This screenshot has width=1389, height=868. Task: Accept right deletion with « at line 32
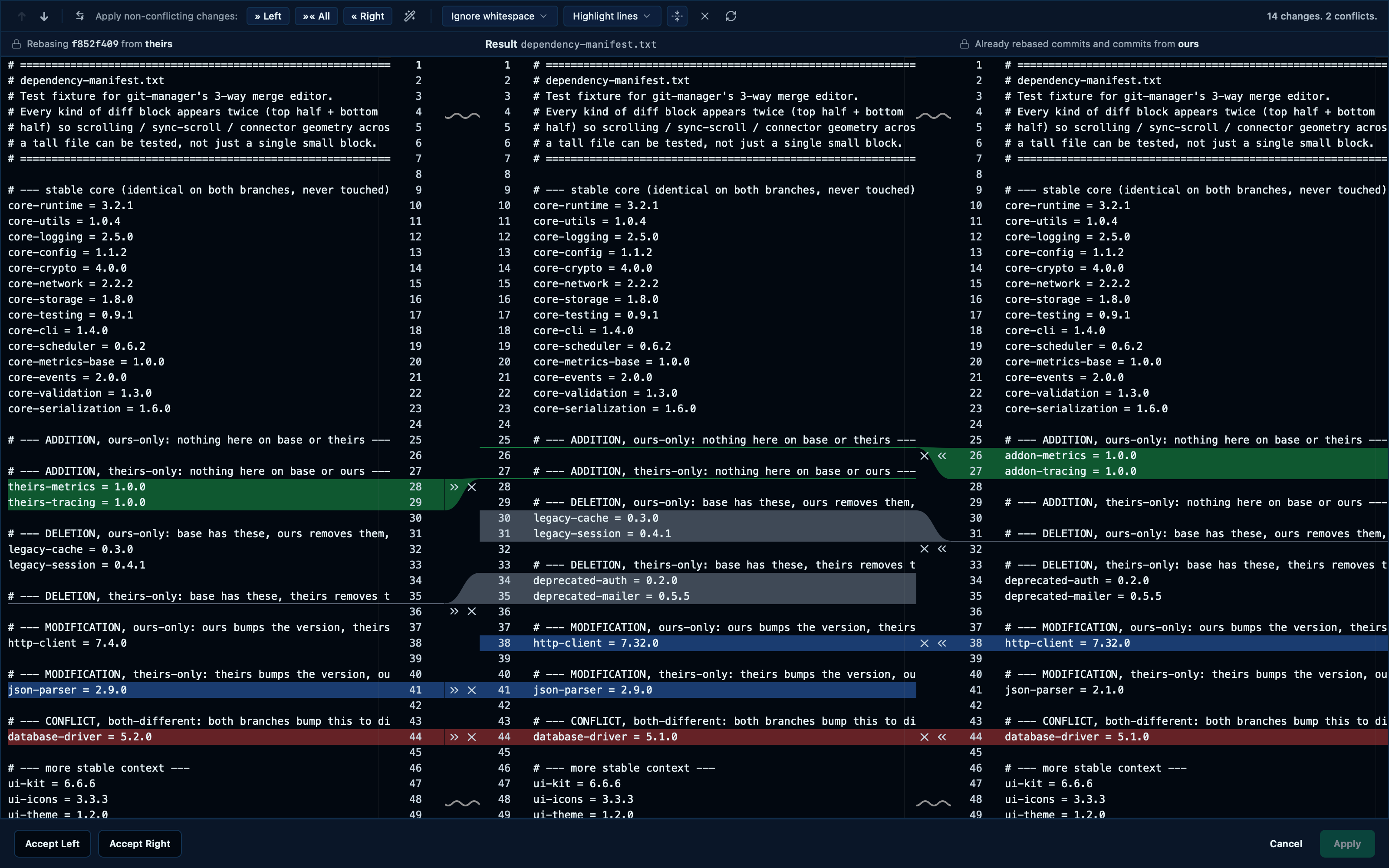[x=942, y=549]
